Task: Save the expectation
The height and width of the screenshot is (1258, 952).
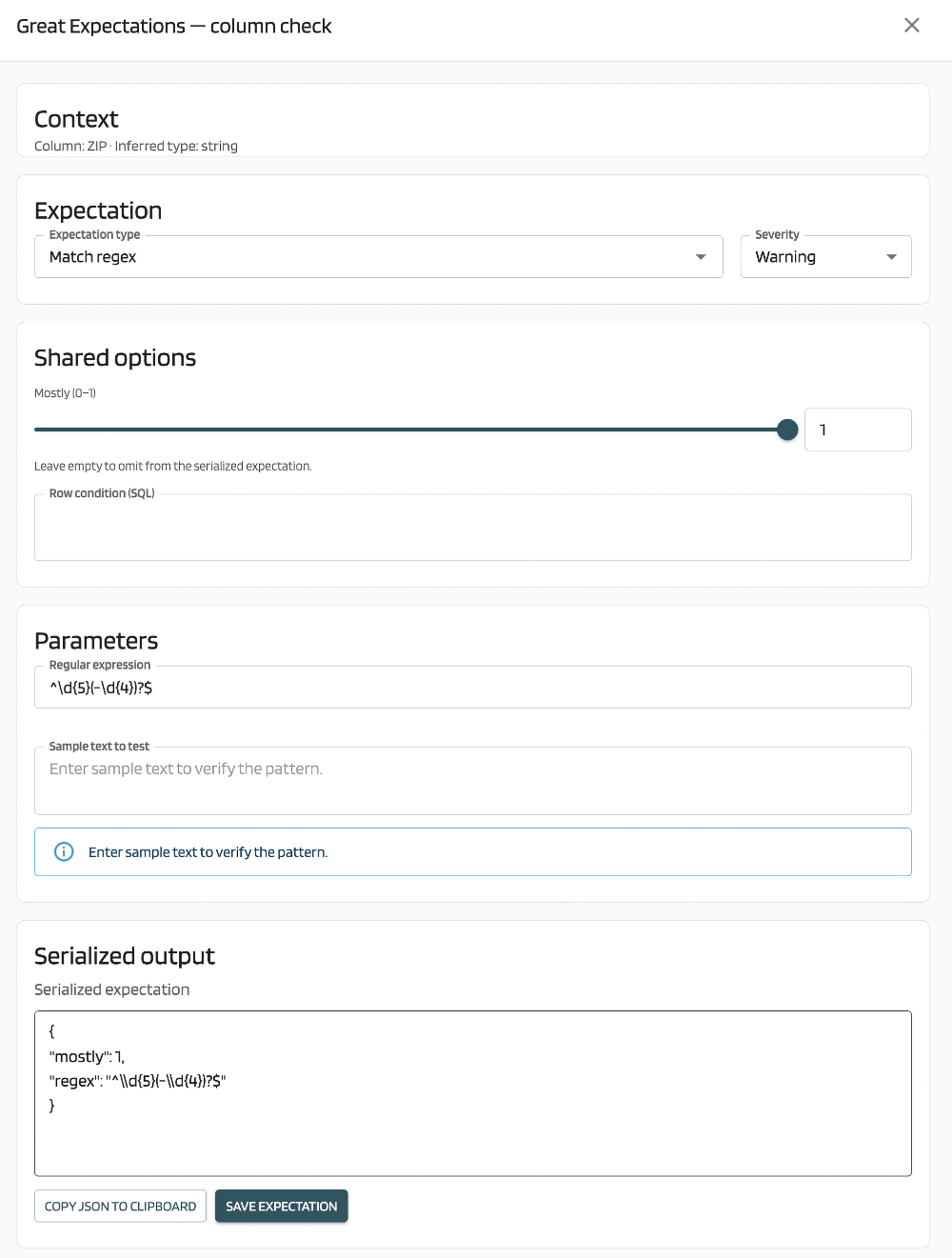Action: click(282, 1206)
